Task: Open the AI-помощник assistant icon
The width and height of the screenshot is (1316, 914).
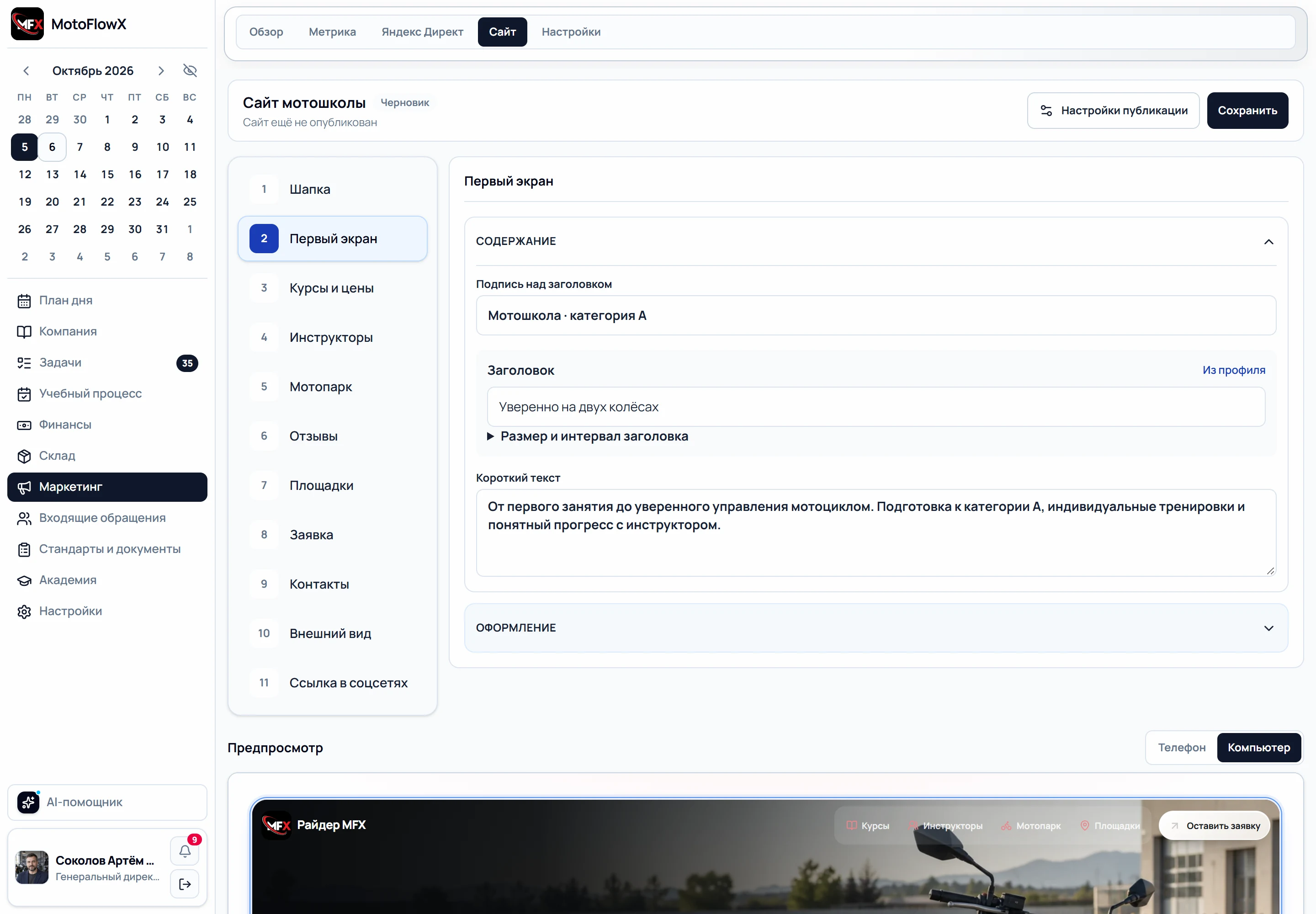Action: [28, 802]
